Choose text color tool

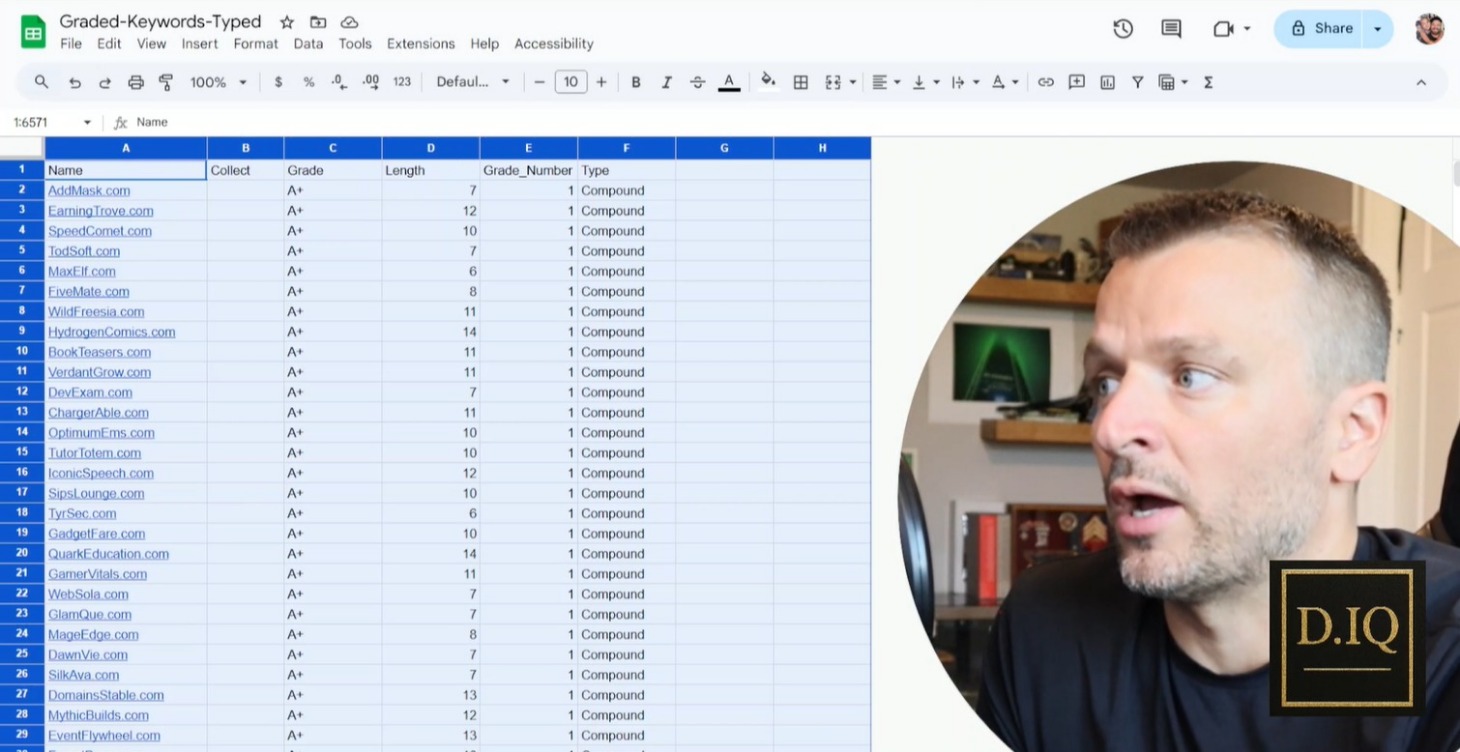click(729, 83)
